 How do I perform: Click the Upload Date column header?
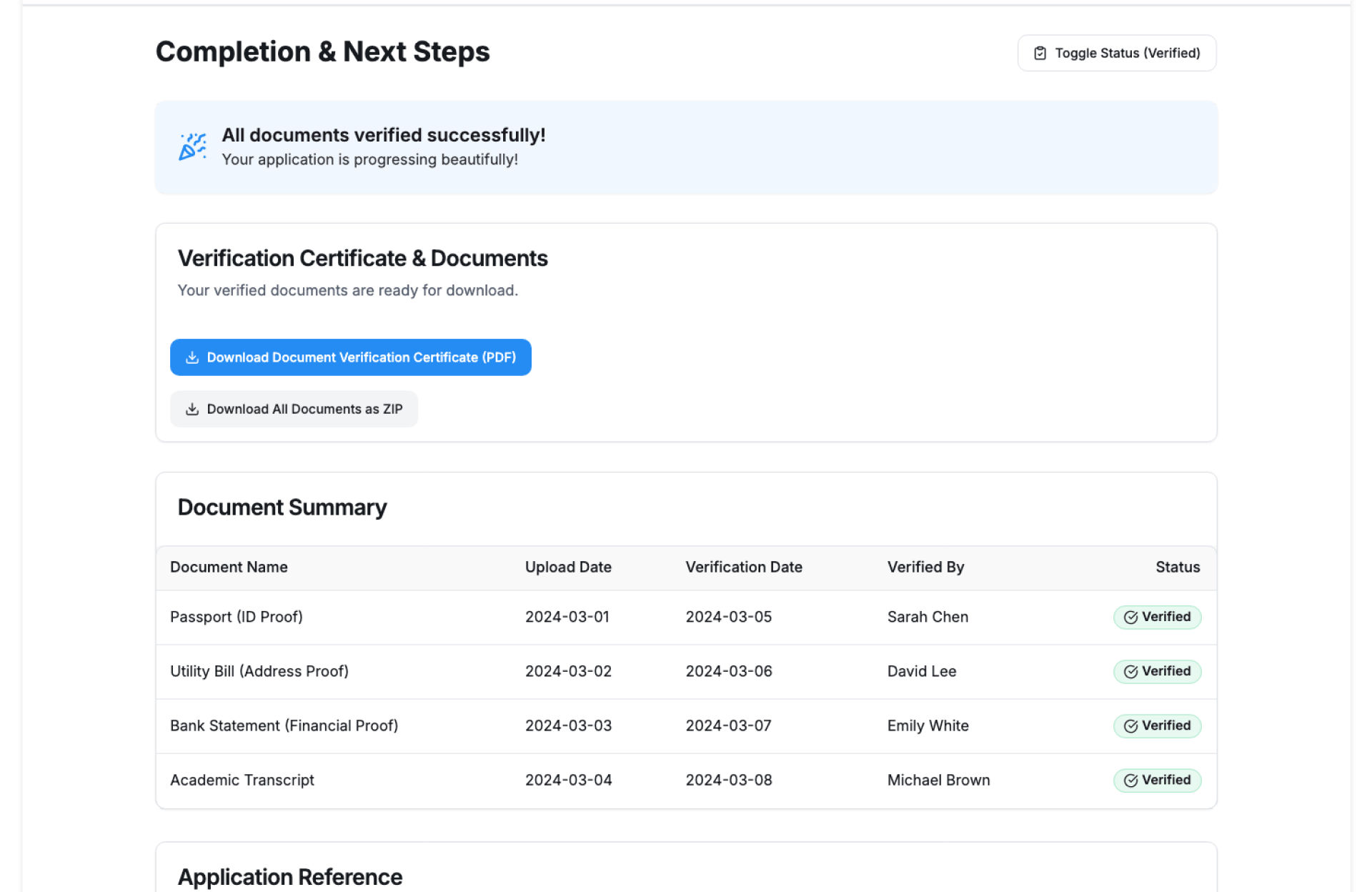tap(568, 567)
